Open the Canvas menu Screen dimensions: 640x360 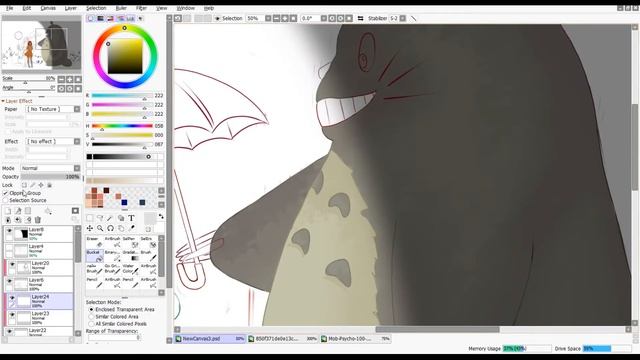(48, 8)
